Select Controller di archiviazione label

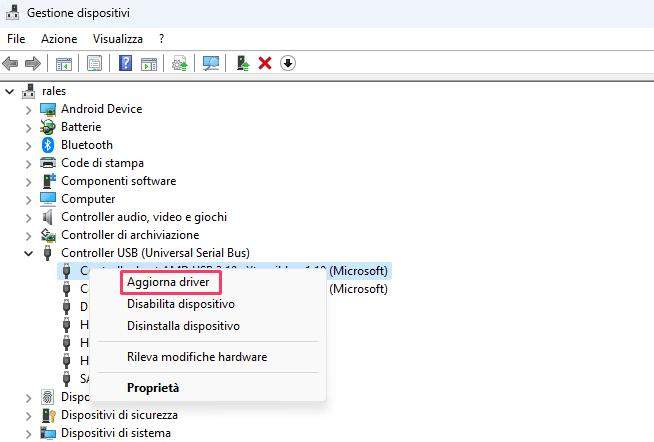(130, 235)
